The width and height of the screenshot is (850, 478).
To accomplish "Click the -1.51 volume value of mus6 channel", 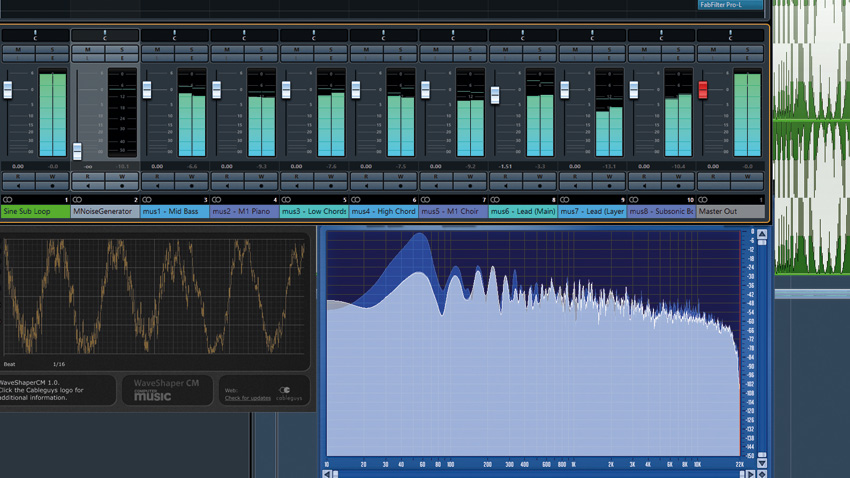I will point(505,166).
